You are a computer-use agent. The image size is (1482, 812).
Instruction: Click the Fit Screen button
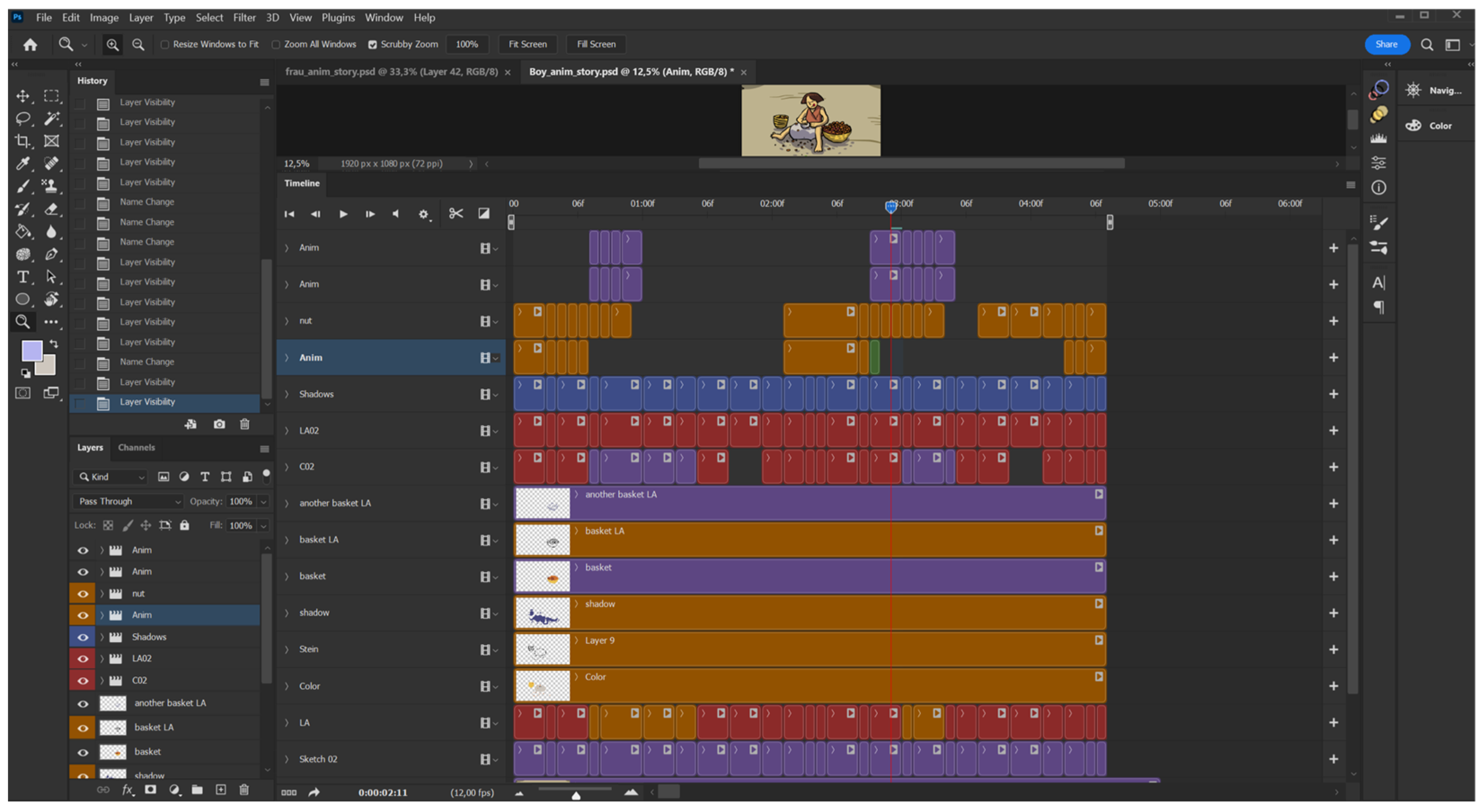pyautogui.click(x=527, y=44)
